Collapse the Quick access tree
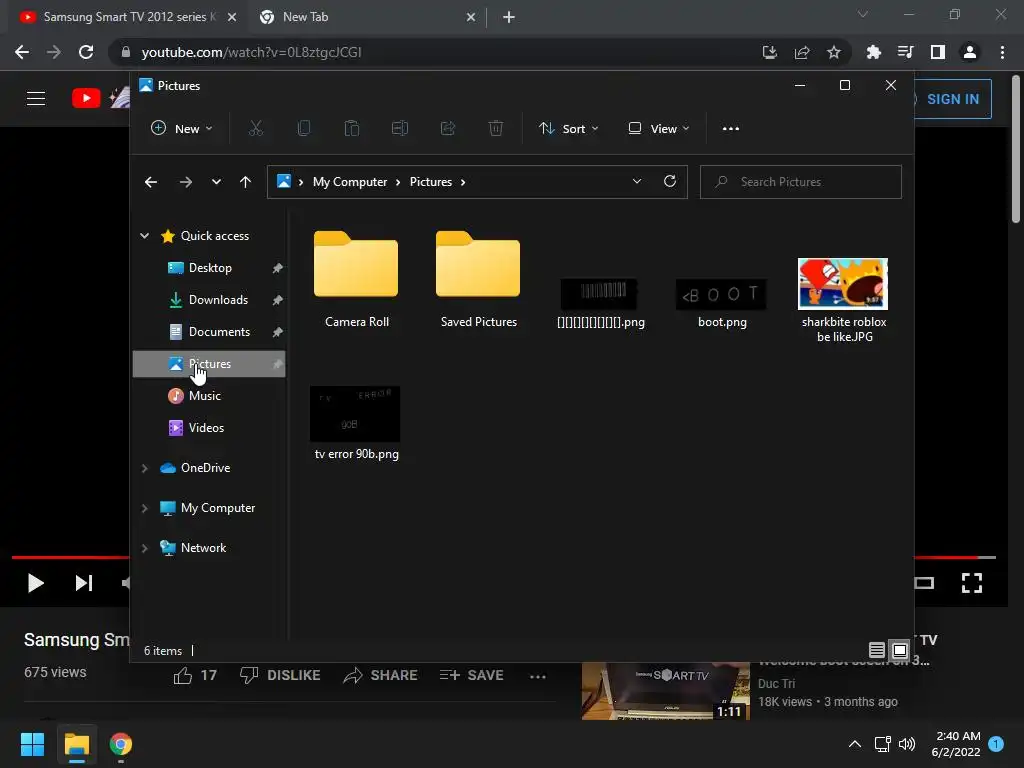Screen dimensions: 1024x768 click(144, 236)
